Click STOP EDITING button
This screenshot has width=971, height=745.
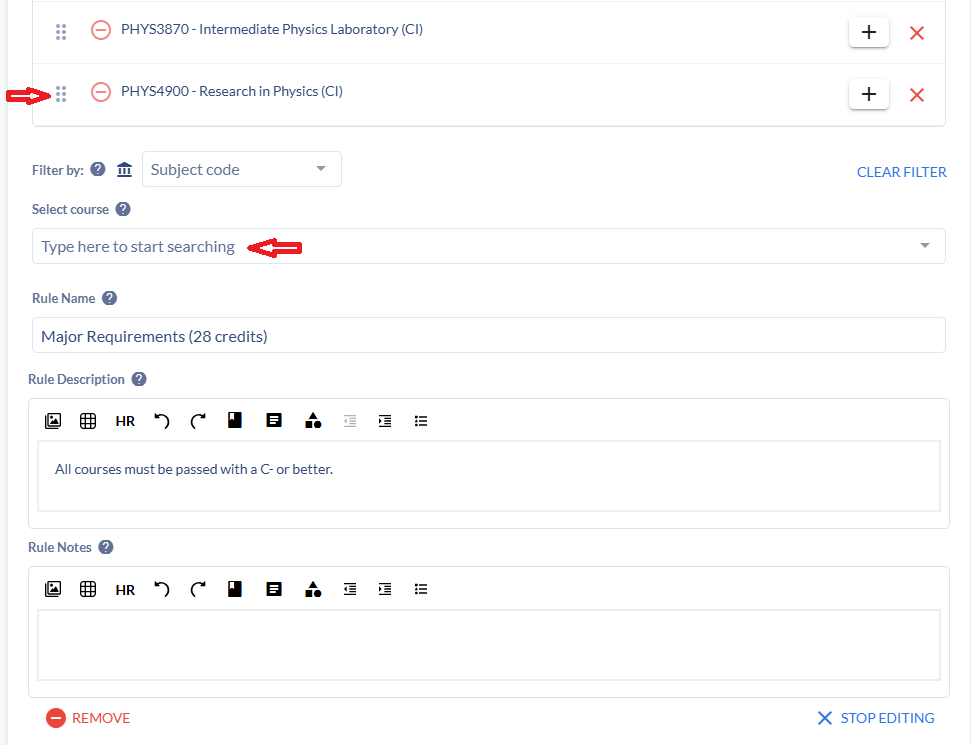[876, 718]
